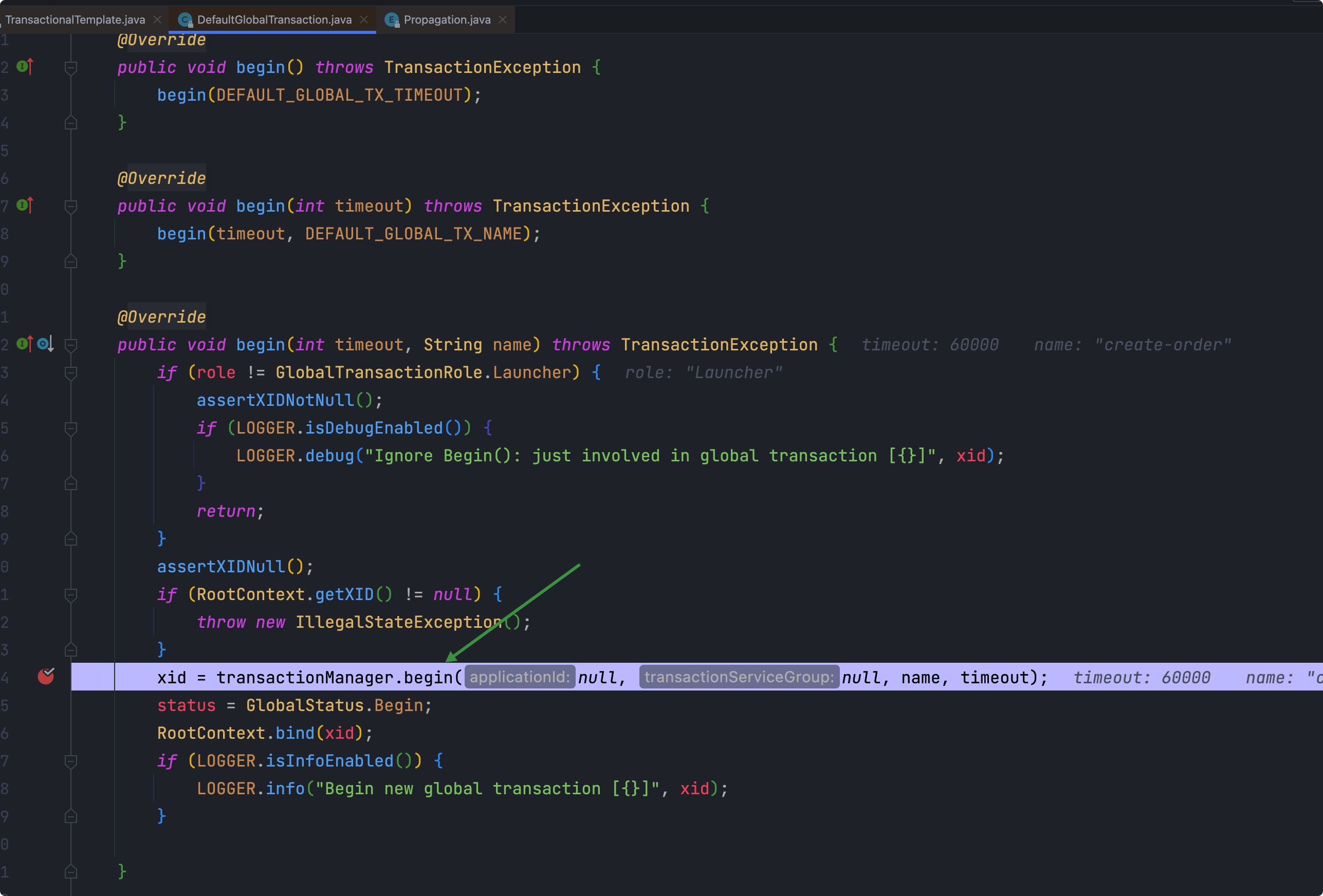Image resolution: width=1323 pixels, height=896 pixels.
Task: Fold the role != Launcher if block
Action: click(70, 373)
